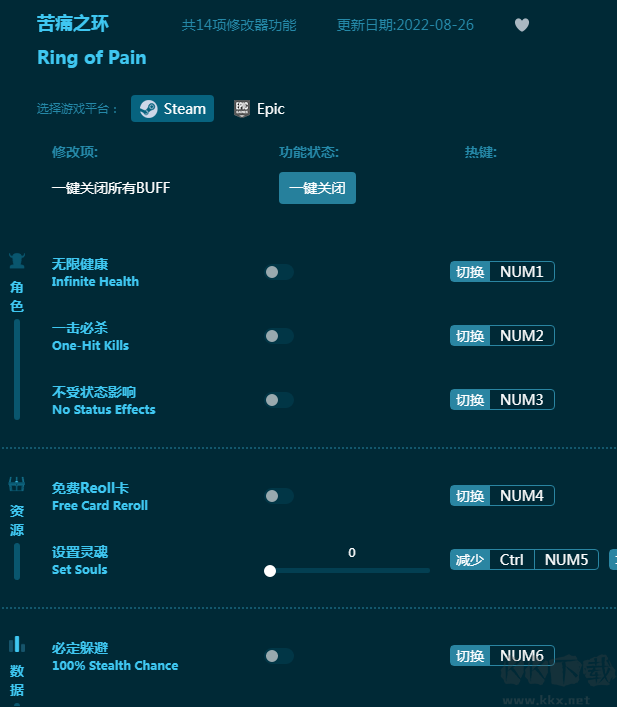The image size is (617, 707).
Task: Click the resources category icon in sidebar
Action: click(x=17, y=485)
